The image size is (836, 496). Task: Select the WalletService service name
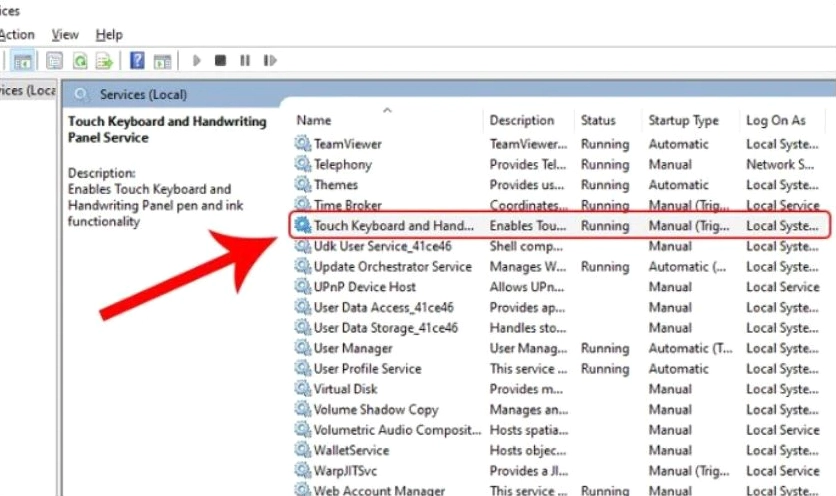coord(351,450)
